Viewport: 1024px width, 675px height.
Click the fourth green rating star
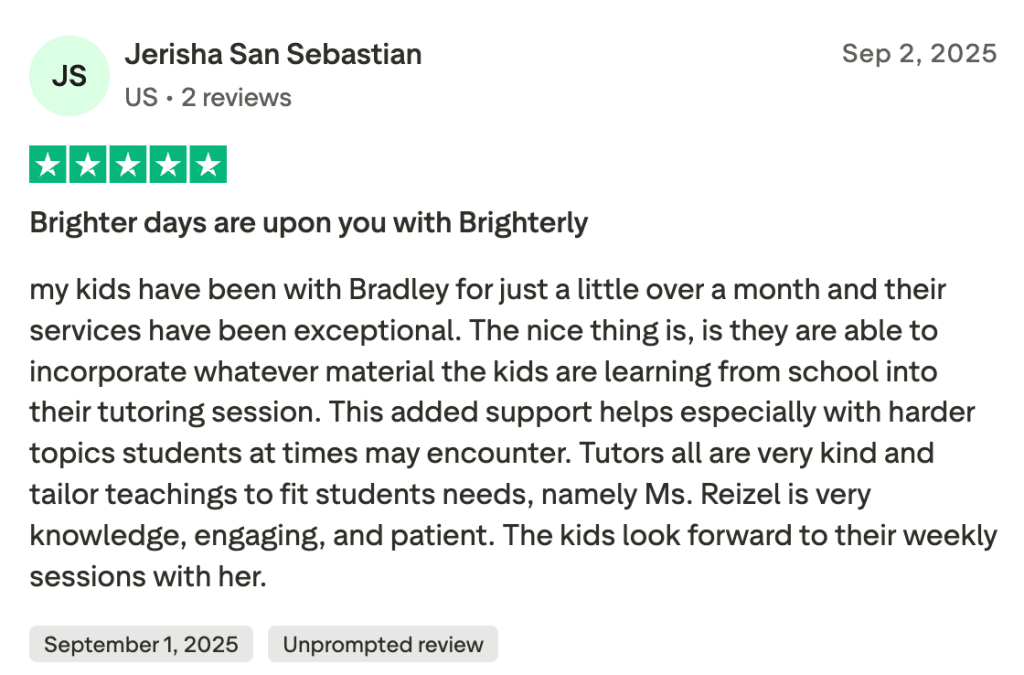point(167,165)
